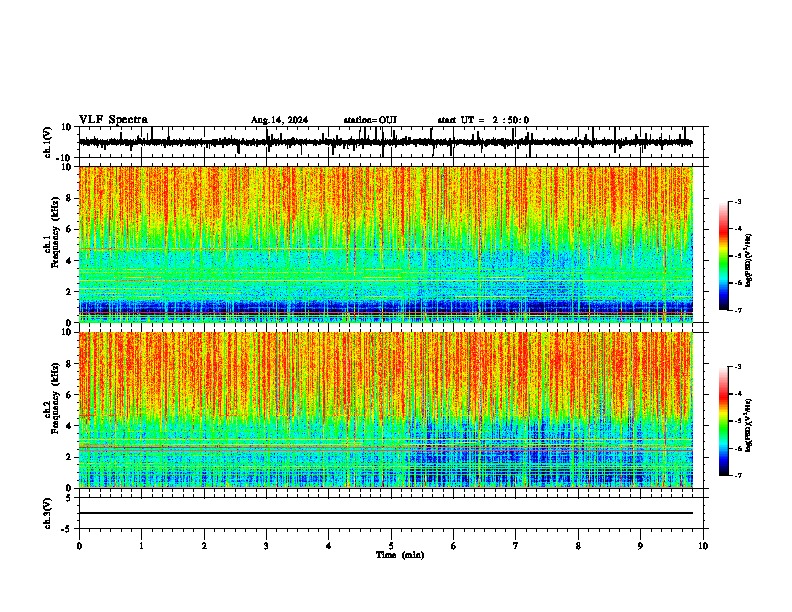Click the time axis tick label '1'
The height and width of the screenshot is (612, 792).
[141, 546]
